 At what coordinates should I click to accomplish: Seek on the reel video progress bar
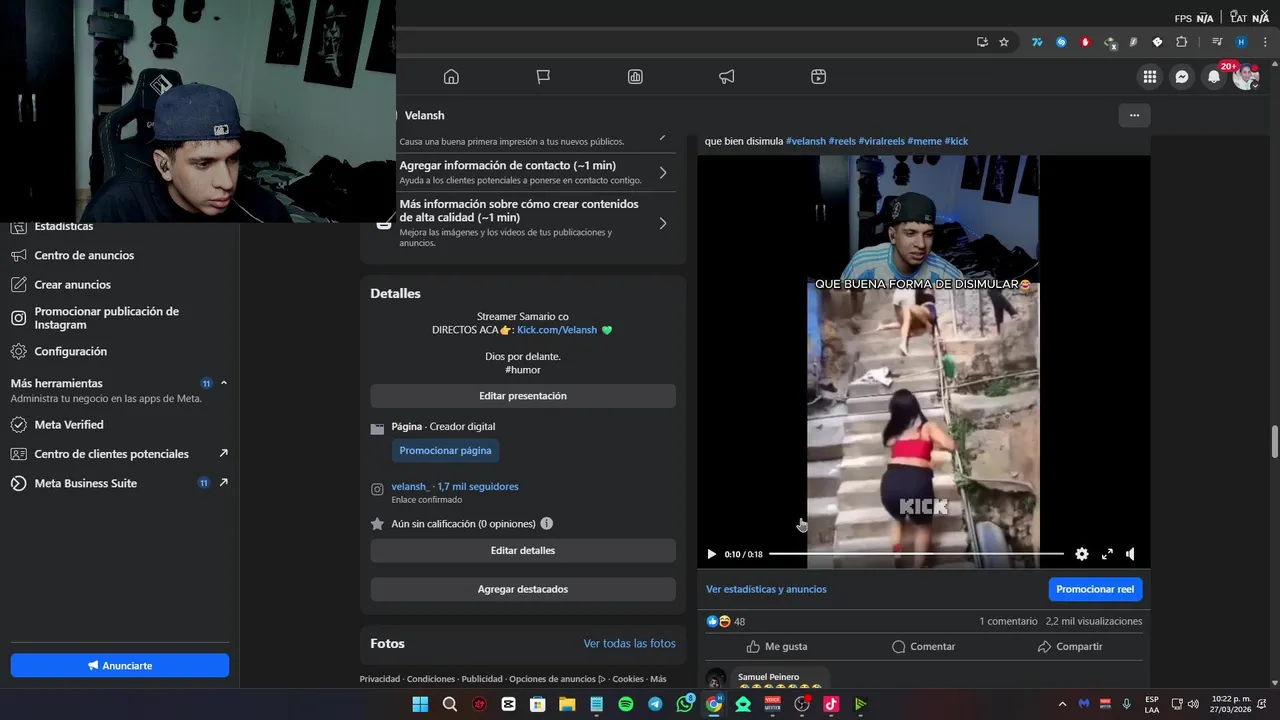(x=916, y=553)
